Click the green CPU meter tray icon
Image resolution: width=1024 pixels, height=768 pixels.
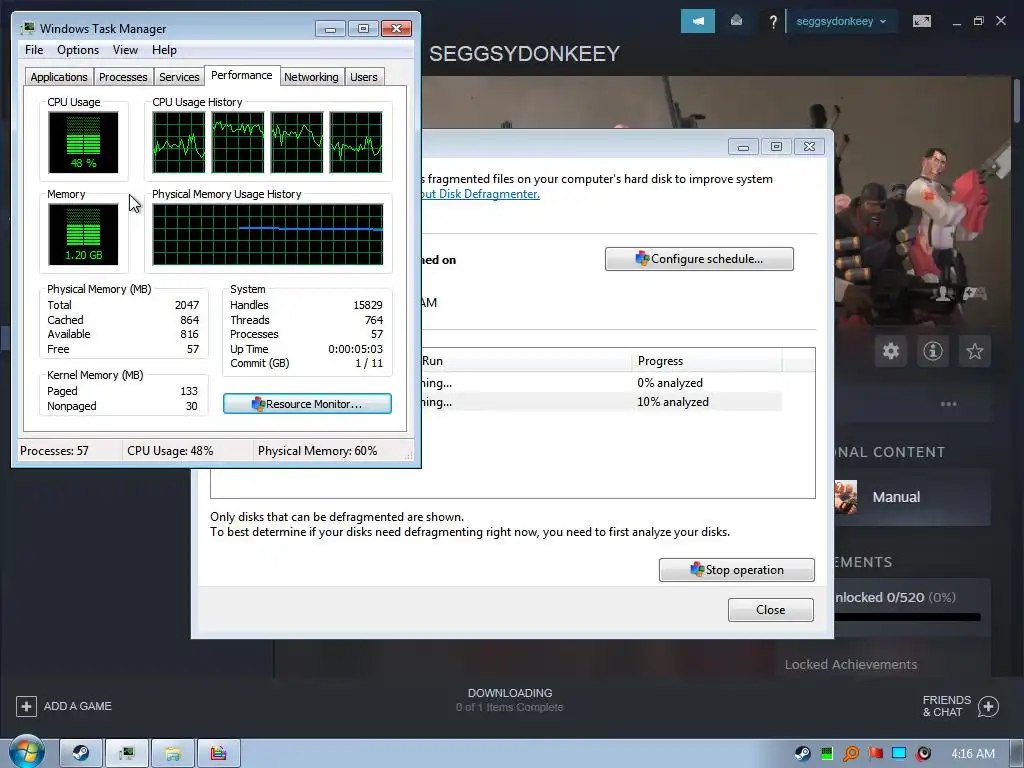point(827,754)
